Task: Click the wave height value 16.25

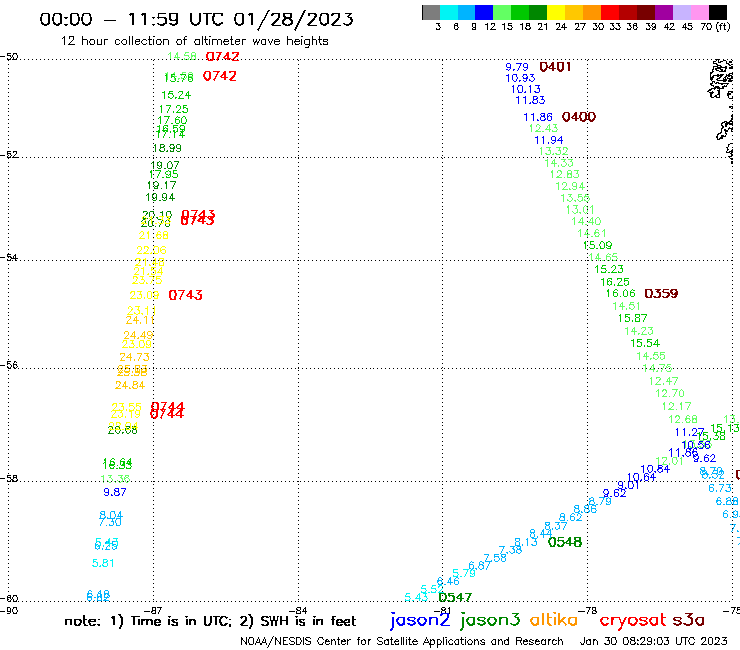Action: [615, 282]
